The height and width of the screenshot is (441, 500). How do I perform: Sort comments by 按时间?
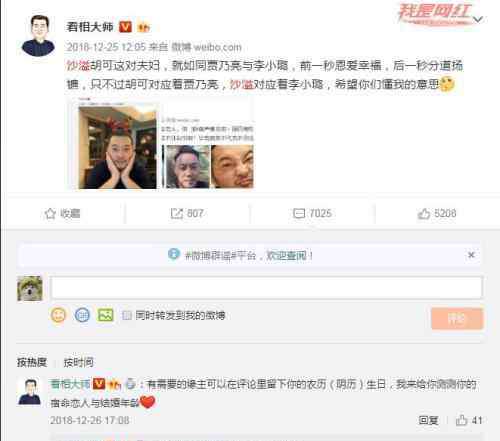click(79, 362)
